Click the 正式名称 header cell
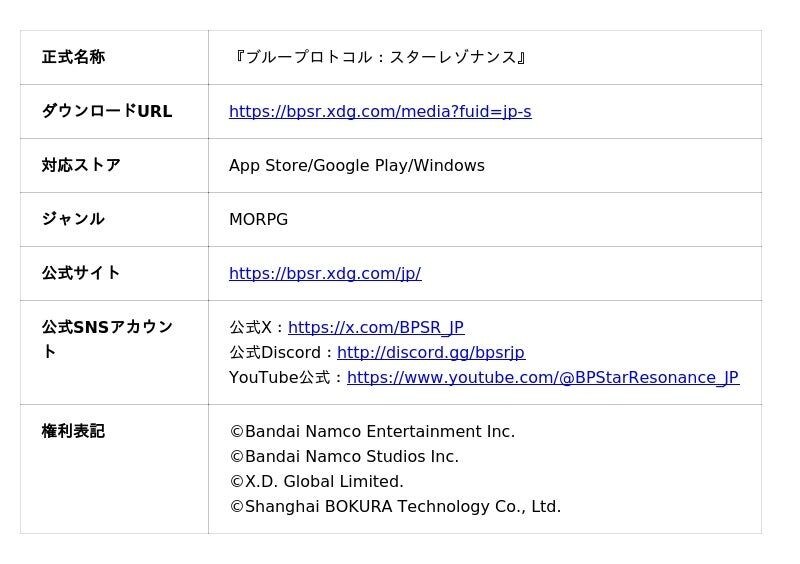The width and height of the screenshot is (800, 564). (73, 57)
